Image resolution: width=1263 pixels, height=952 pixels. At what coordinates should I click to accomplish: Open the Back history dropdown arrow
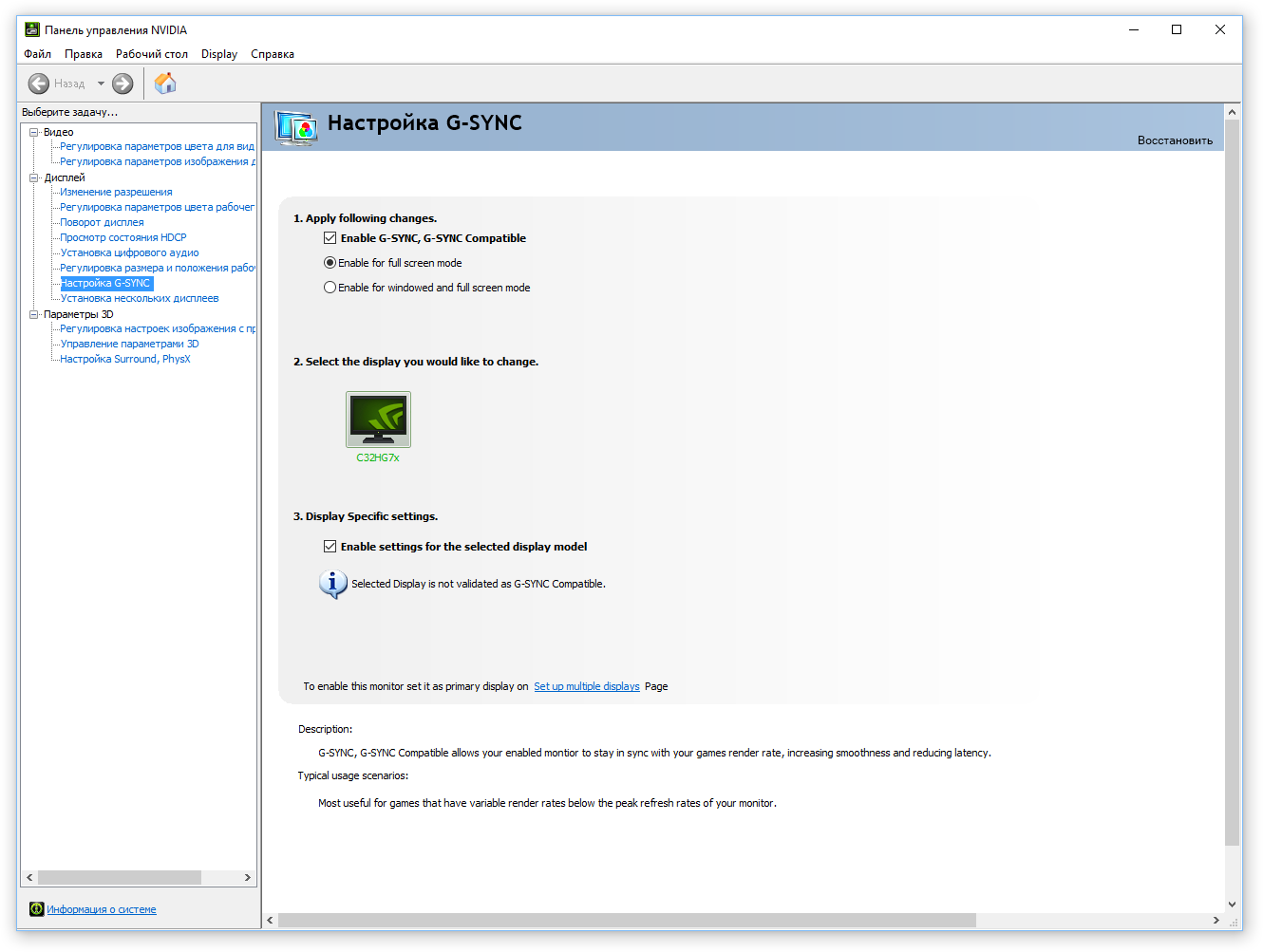point(101,84)
